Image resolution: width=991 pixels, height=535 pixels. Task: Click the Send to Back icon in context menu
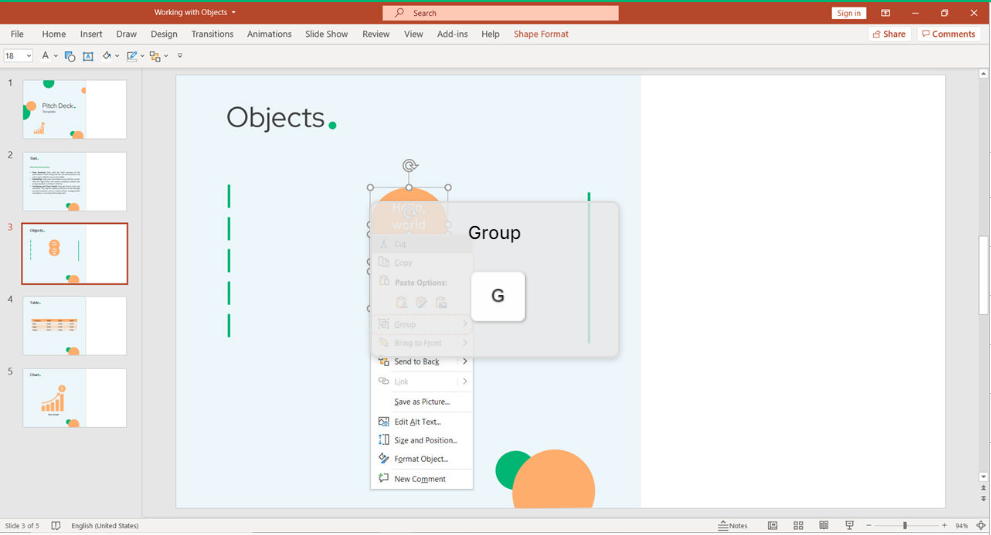point(383,362)
